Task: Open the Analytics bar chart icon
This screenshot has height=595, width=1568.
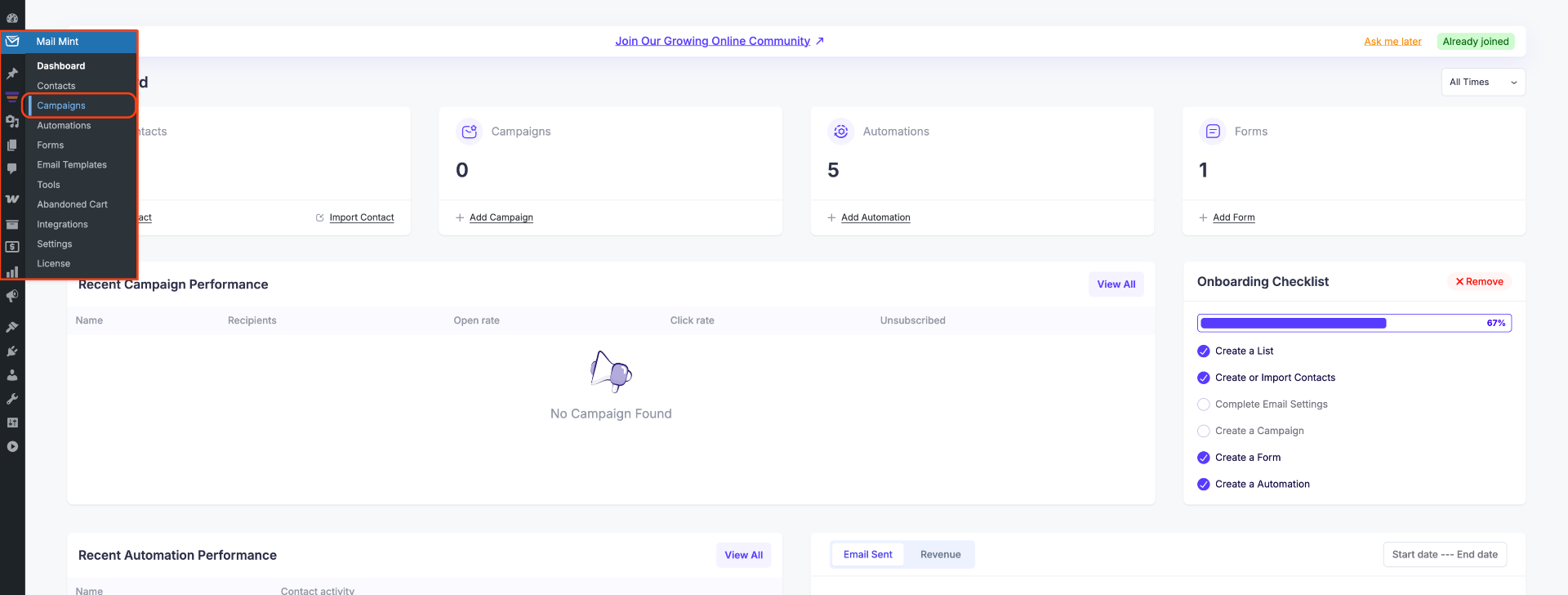Action: coord(12,271)
